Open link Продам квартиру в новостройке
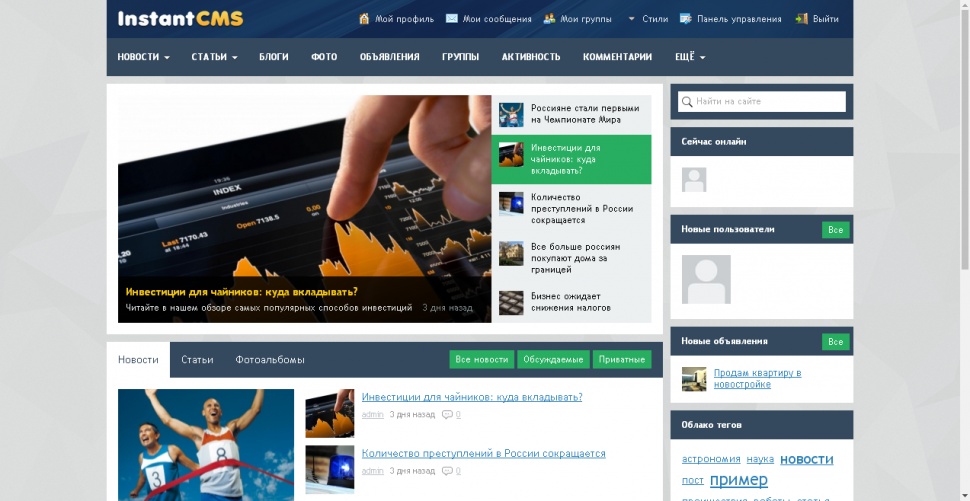 [x=757, y=378]
